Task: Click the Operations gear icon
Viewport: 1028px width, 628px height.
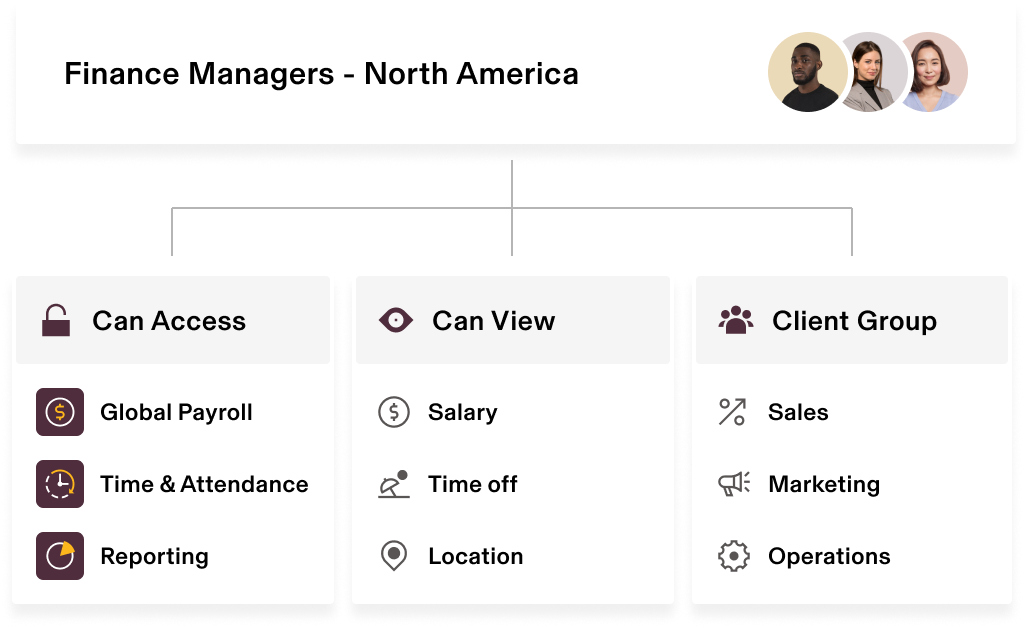Action: pyautogui.click(x=734, y=556)
